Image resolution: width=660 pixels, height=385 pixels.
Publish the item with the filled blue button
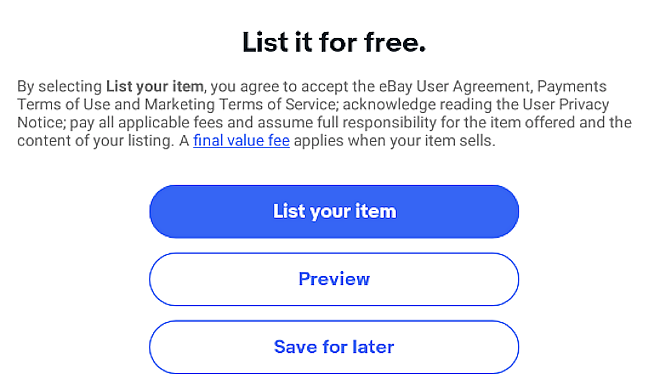(x=334, y=211)
